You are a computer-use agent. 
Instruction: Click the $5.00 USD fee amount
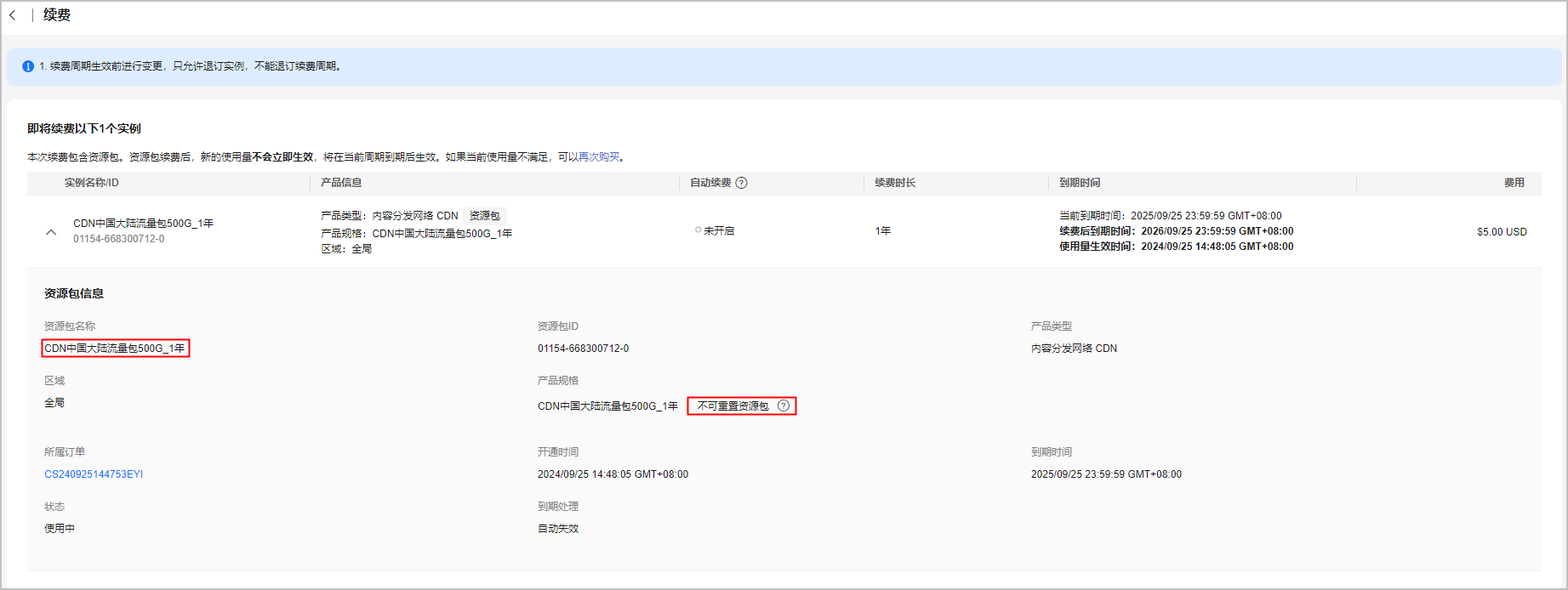(x=1502, y=232)
